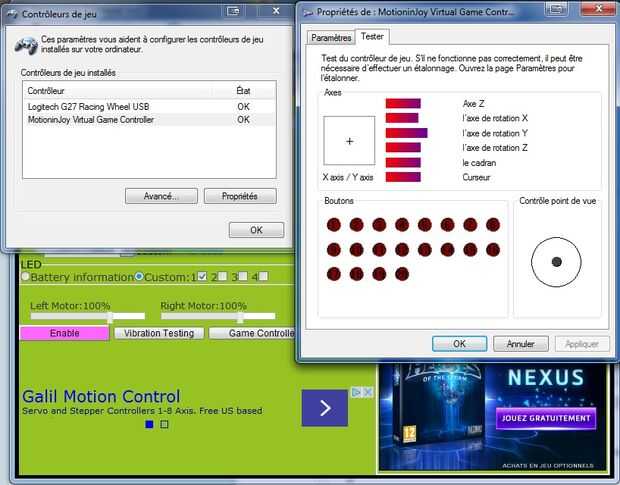Click the Contrôleur column header
This screenshot has height=485, width=620.
pos(117,91)
